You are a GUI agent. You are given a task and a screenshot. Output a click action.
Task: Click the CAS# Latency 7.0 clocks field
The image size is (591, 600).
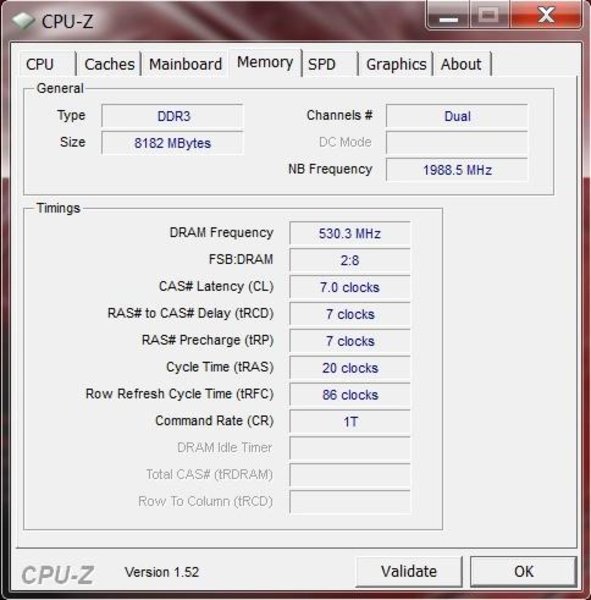[x=350, y=287]
